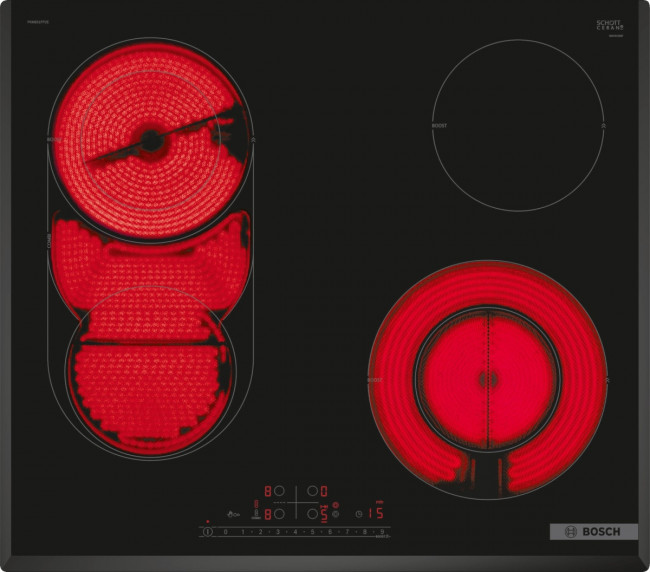Viewport: 650px width, 572px height.
Task: Tap the timer display showing 15
Action: [377, 514]
